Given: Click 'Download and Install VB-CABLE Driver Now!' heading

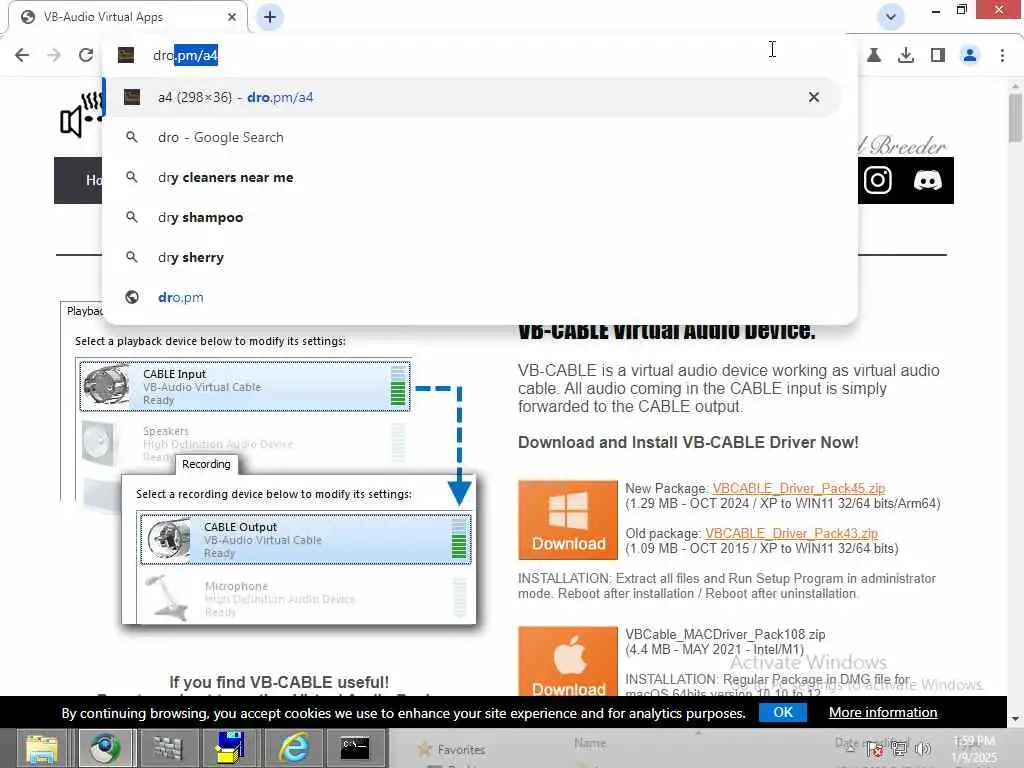Looking at the screenshot, I should 688,442.
